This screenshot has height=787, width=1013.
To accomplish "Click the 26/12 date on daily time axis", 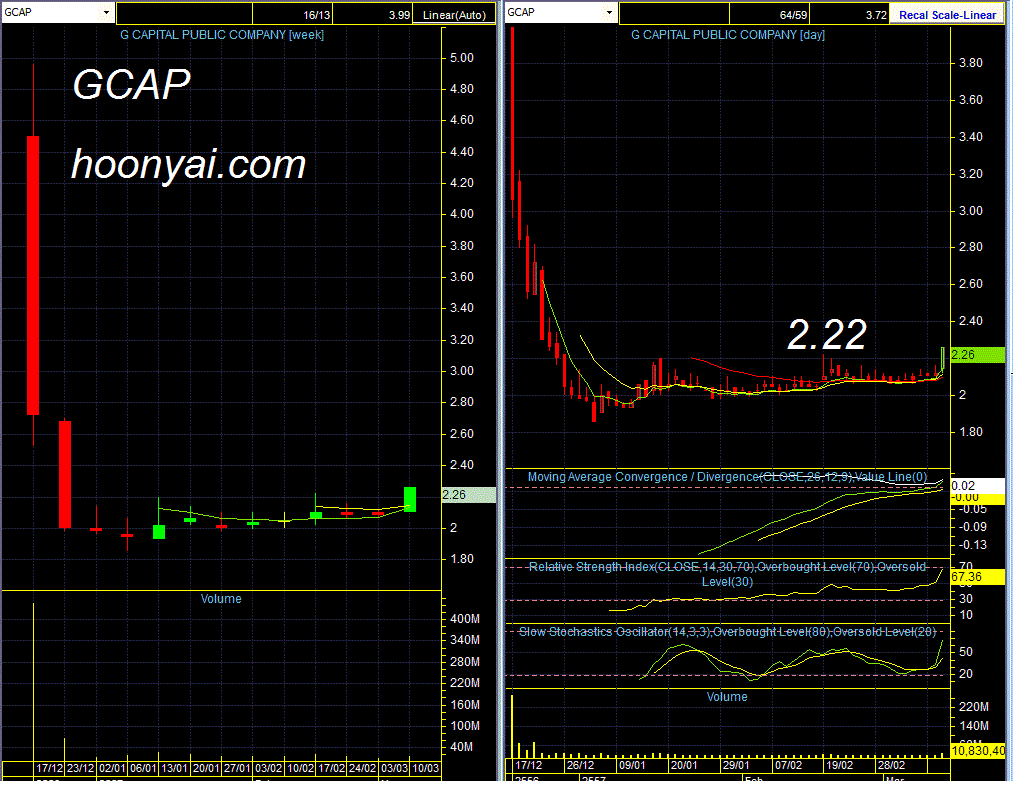I will point(580,766).
